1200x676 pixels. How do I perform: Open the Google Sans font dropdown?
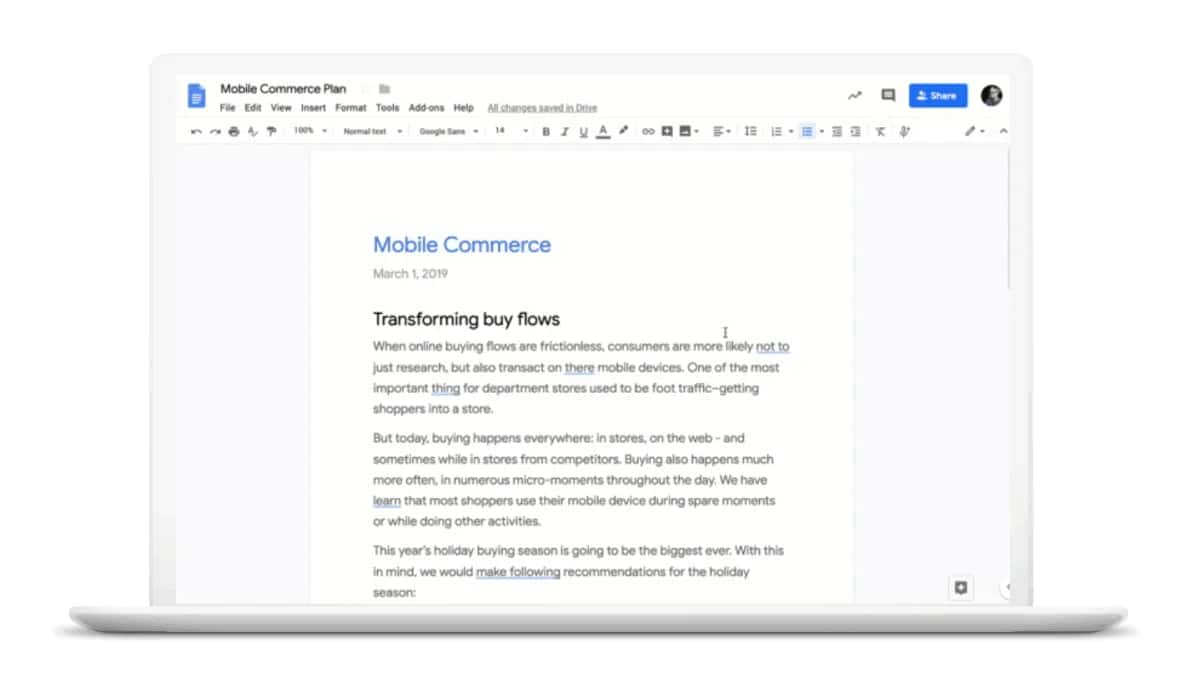tap(449, 131)
